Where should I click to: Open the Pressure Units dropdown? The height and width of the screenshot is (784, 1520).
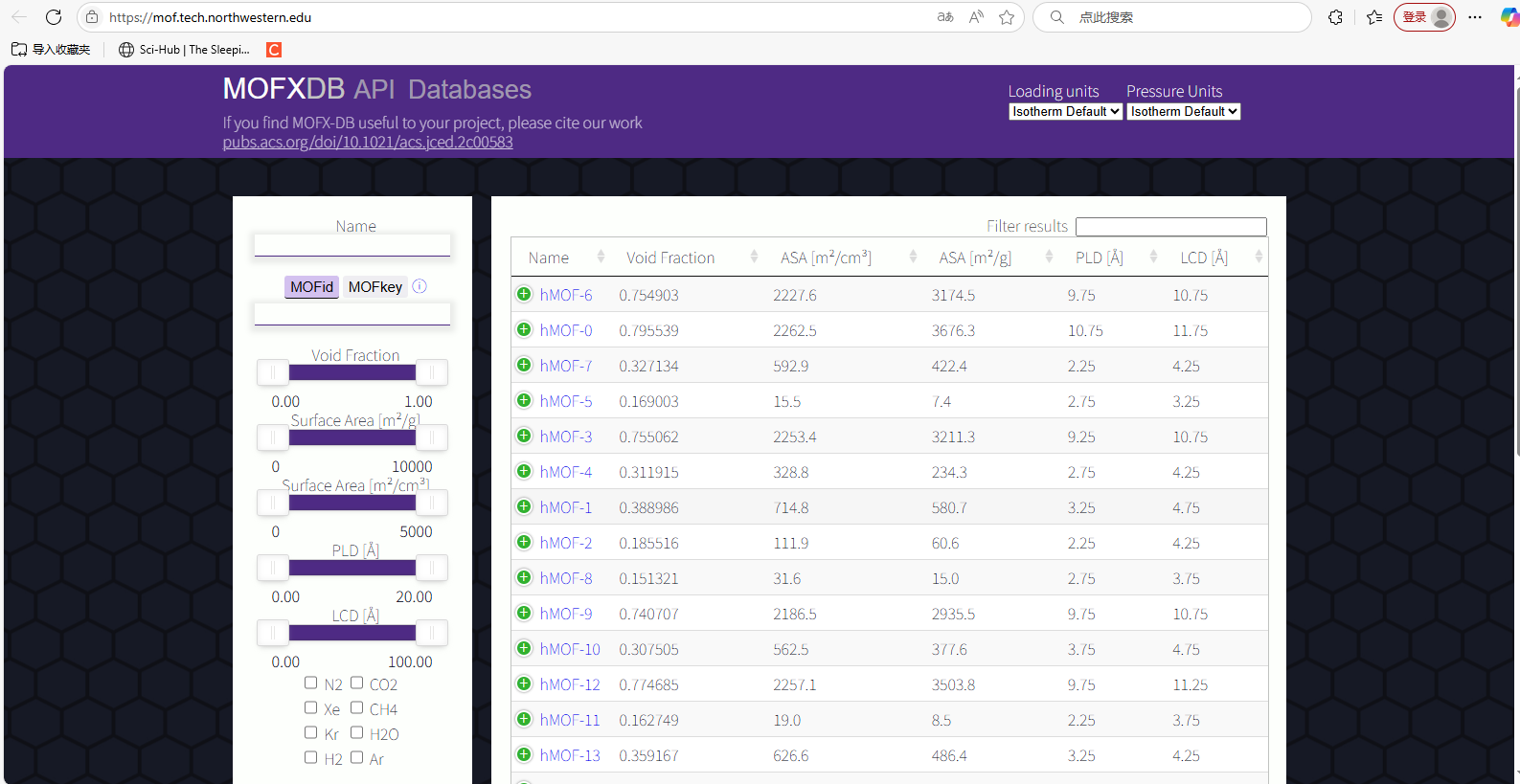tap(1184, 111)
